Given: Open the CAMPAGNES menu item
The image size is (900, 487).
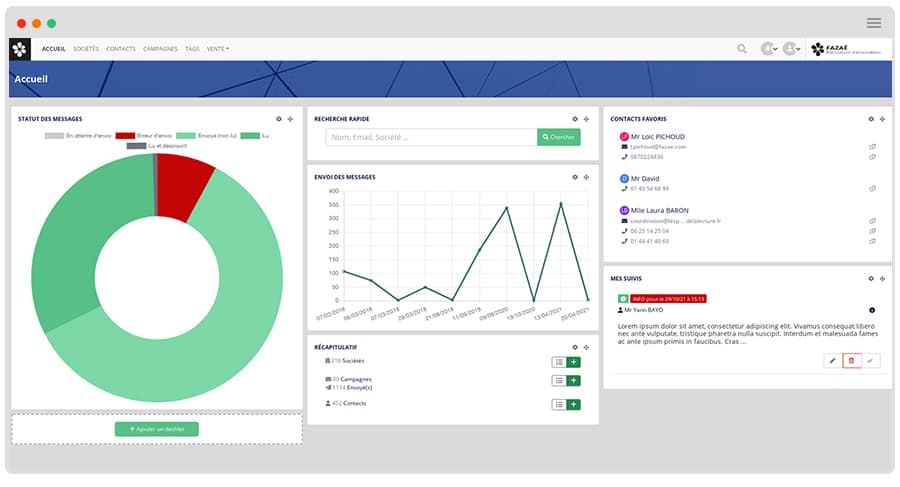Looking at the screenshot, I should click(160, 49).
